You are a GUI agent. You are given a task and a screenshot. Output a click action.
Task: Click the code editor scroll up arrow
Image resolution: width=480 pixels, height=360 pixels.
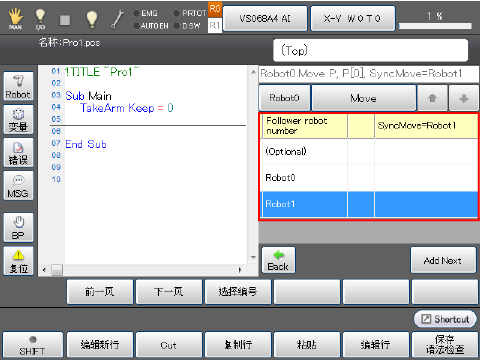[x=253, y=72]
